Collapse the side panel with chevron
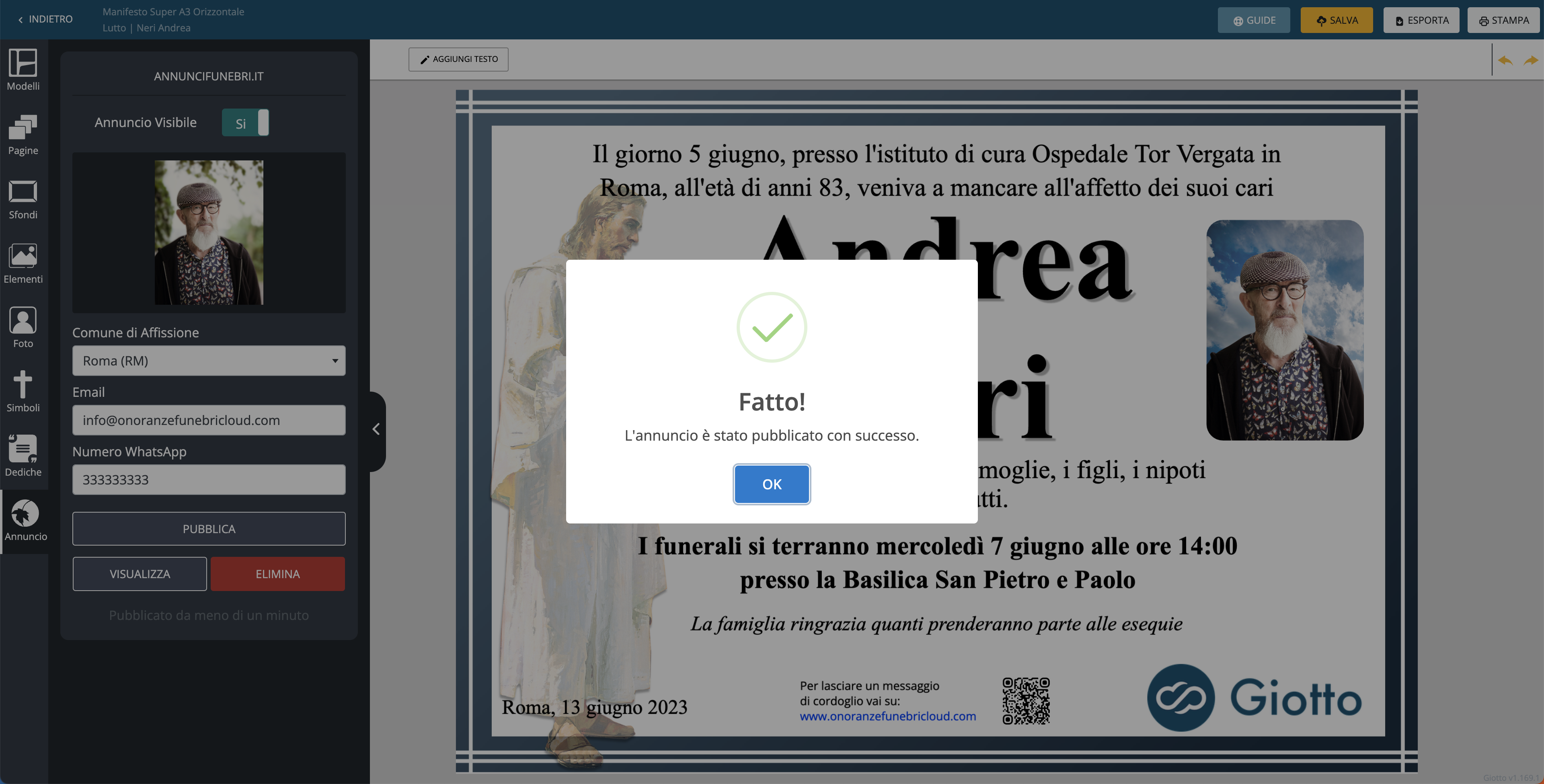Screen dimensions: 1544x784 (x=376, y=429)
